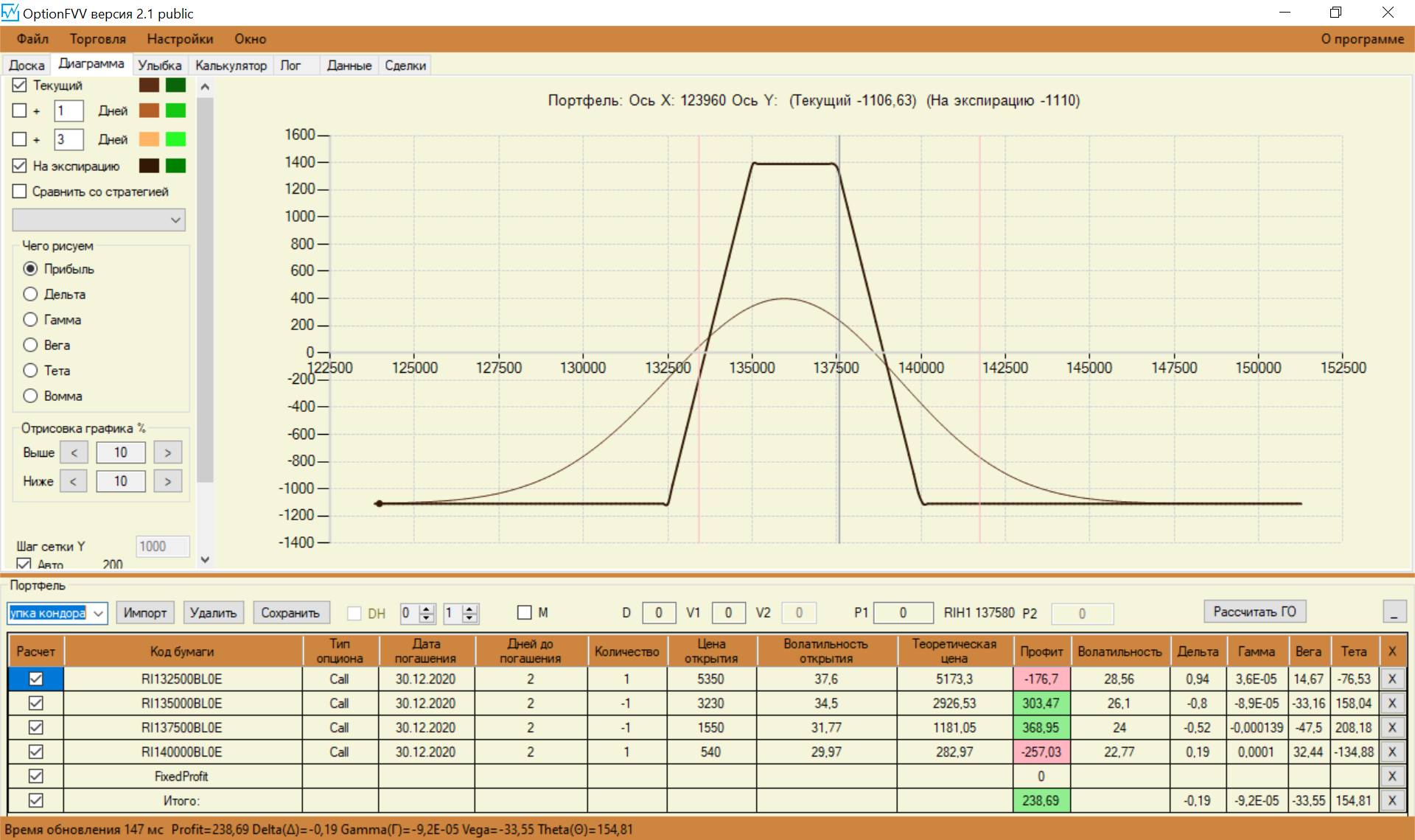
Task: Collapse portfolio panel with underscore button
Action: [1394, 612]
